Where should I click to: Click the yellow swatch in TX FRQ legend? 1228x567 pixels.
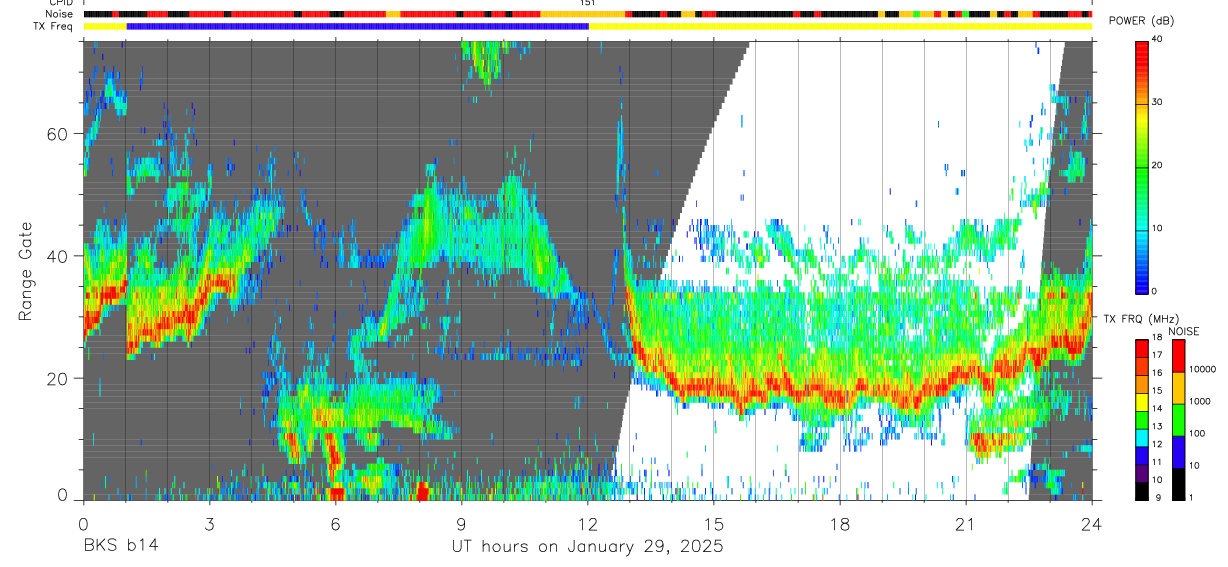point(1142,402)
